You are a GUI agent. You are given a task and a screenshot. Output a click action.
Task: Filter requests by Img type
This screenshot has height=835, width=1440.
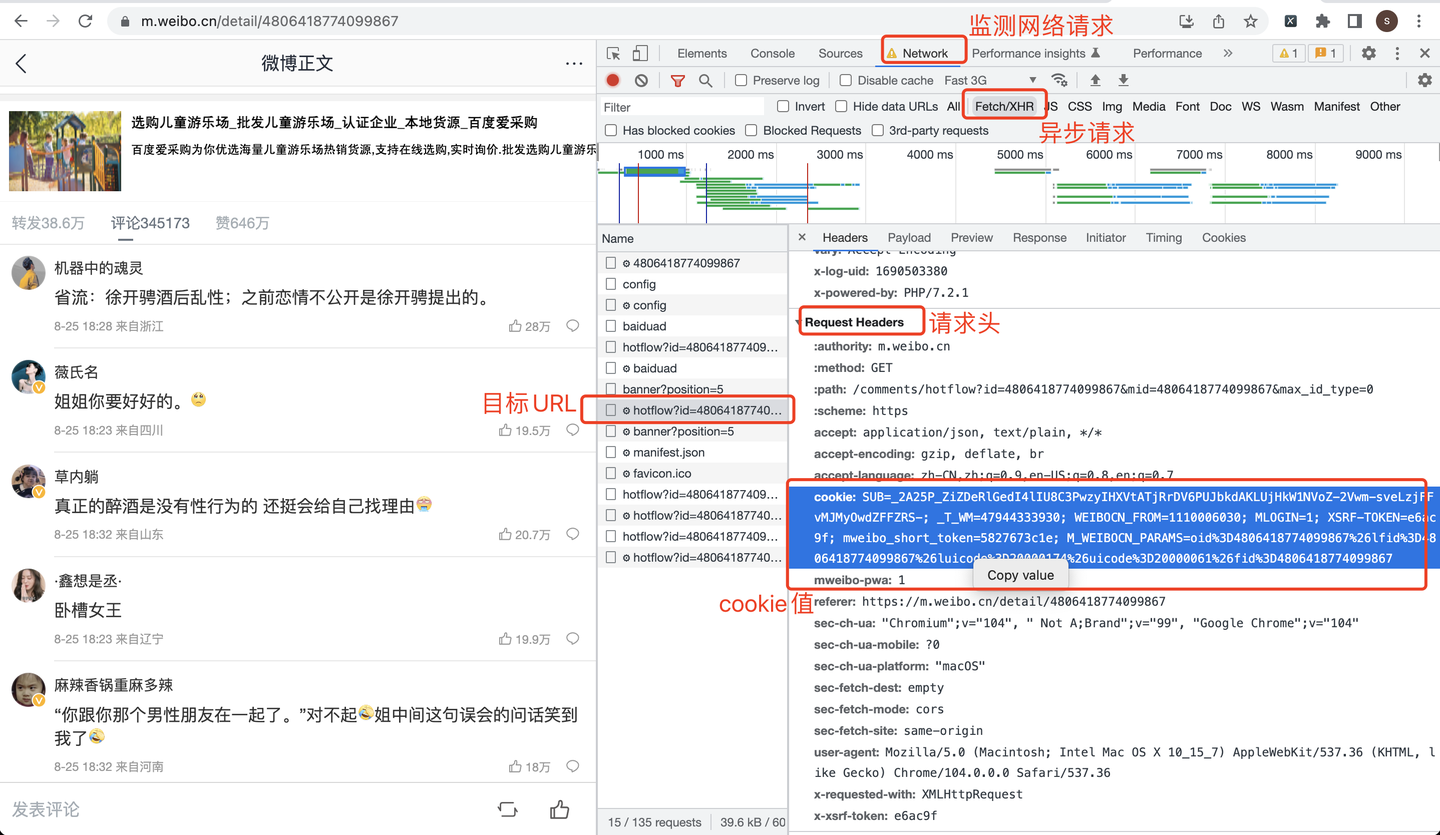[1112, 106]
